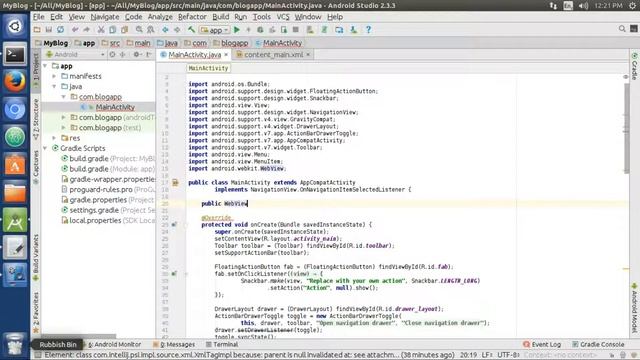Viewport: 640px width, 360px height.
Task: Open the app run configuration dropdown
Action: click(215, 30)
